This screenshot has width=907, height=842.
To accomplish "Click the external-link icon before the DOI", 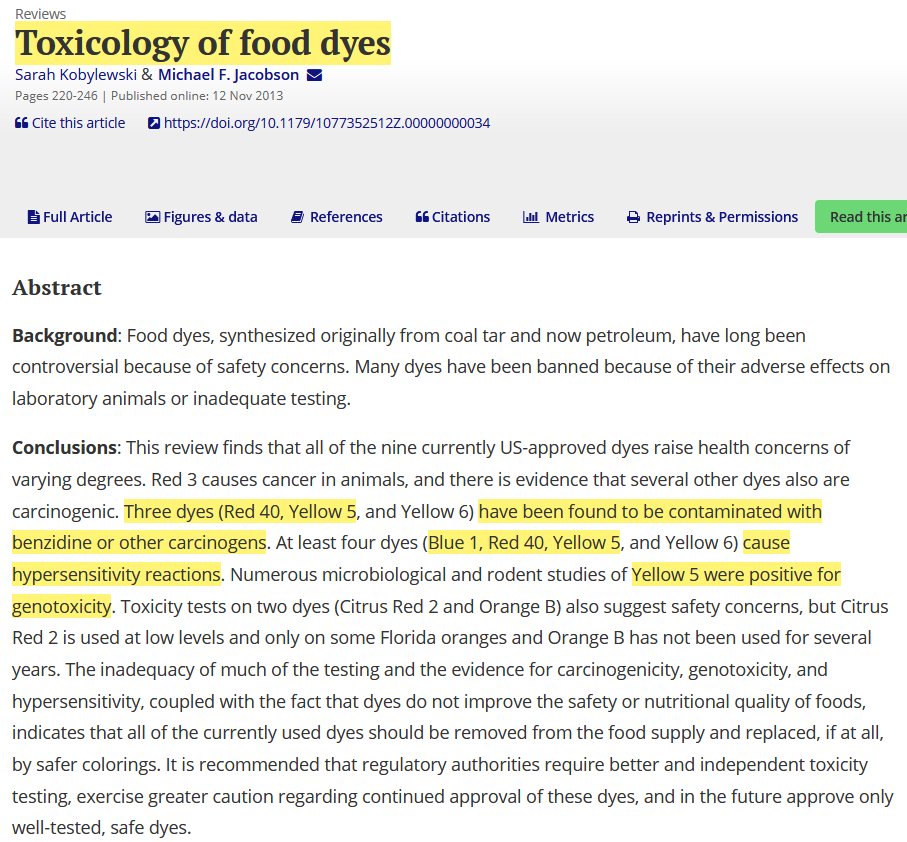I will pyautogui.click(x=154, y=123).
